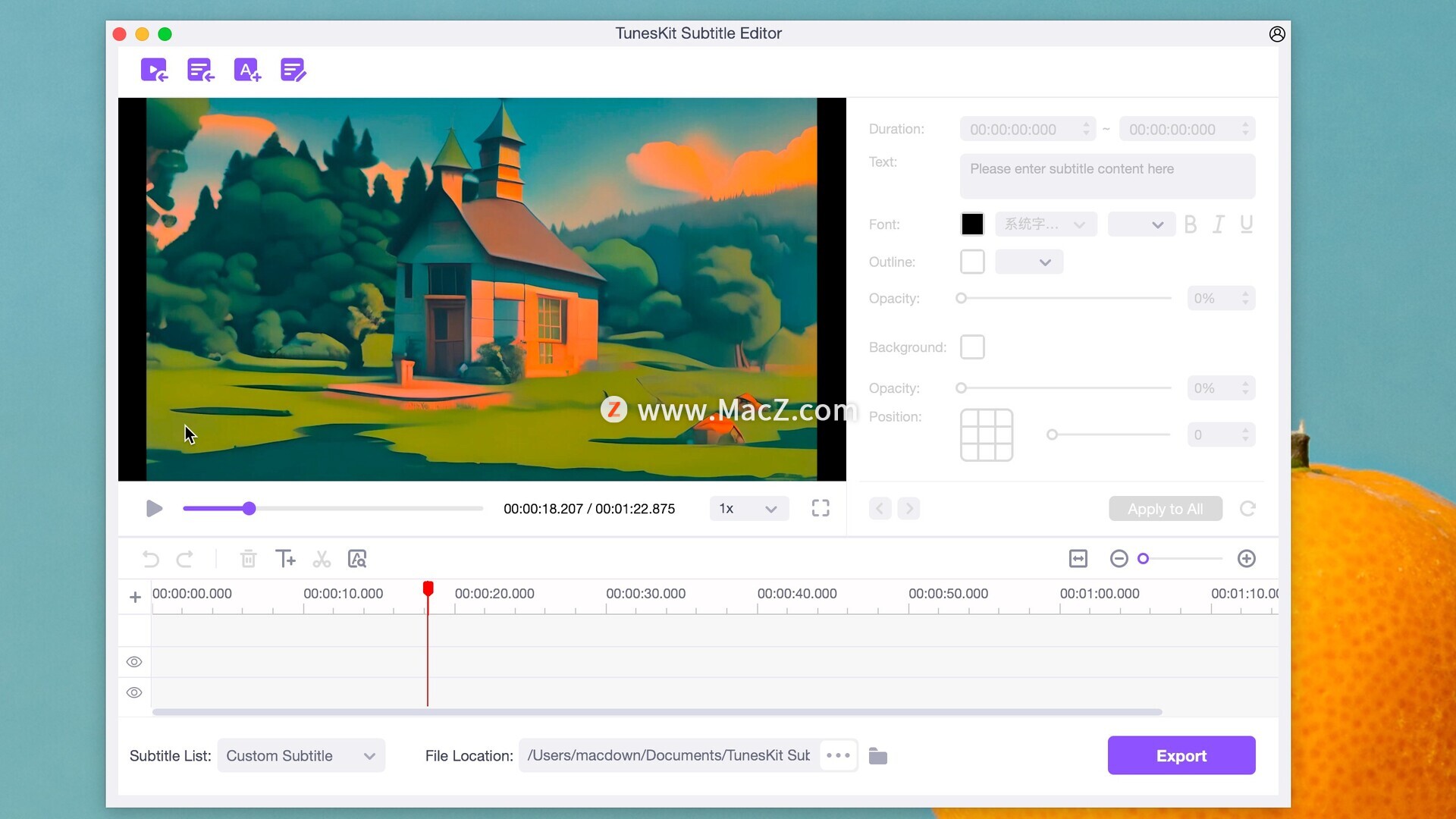The width and height of the screenshot is (1456, 819).
Task: Click timeline zoom slider handle
Action: pyautogui.click(x=1143, y=559)
